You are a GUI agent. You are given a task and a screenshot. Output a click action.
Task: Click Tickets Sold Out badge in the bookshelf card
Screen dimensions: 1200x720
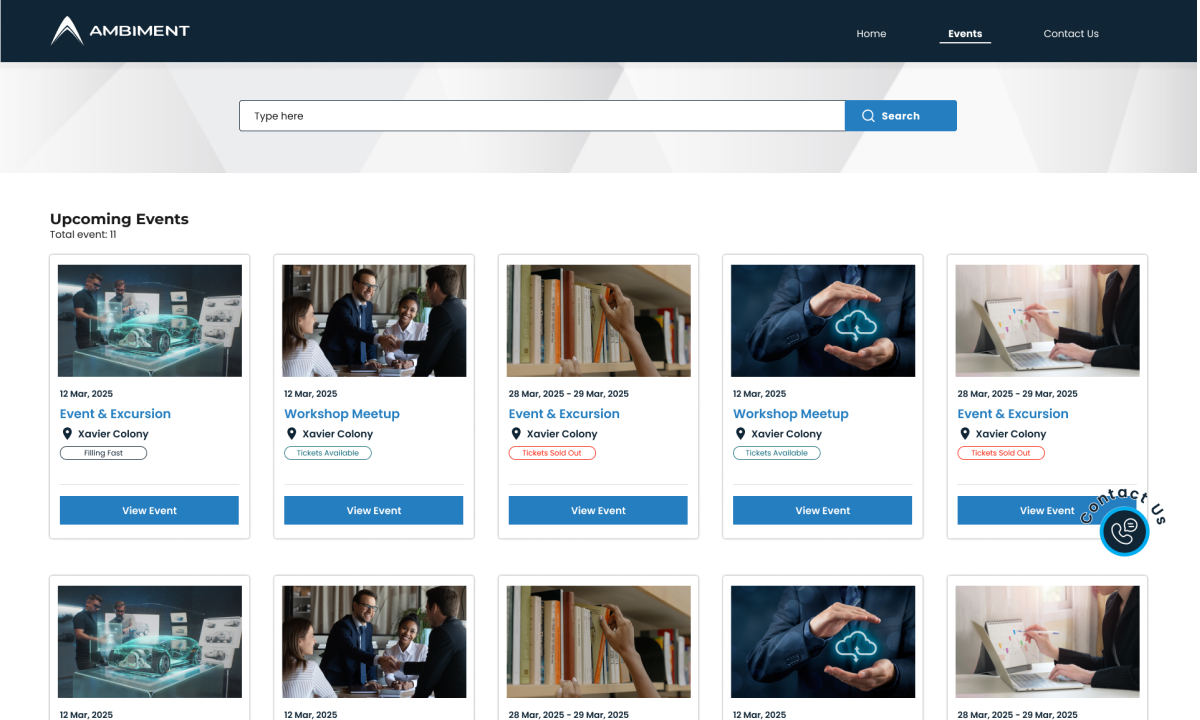point(552,453)
